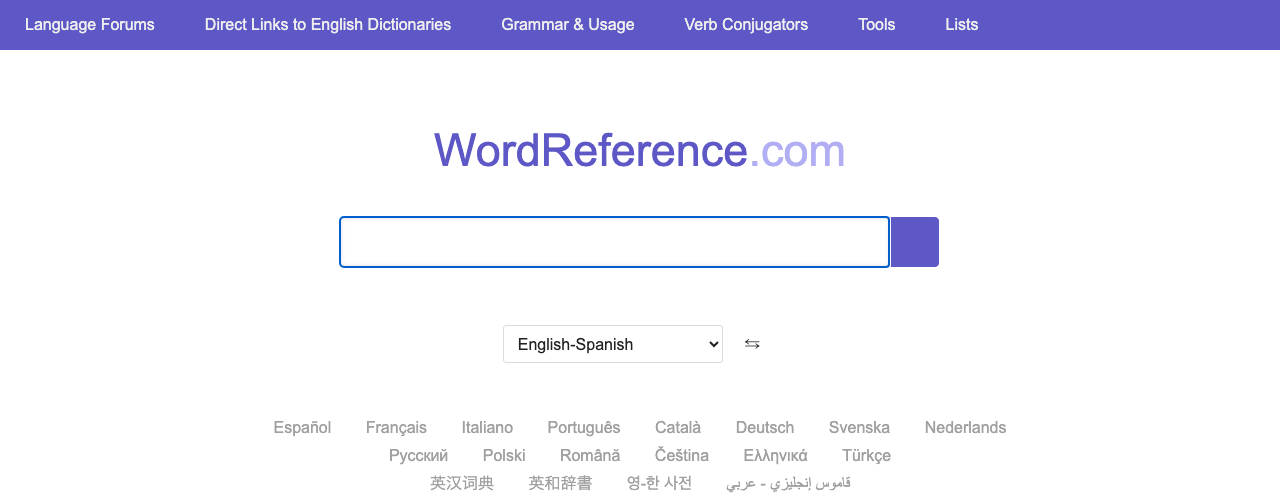Viewport: 1280px width, 500px height.
Task: Click the WordReference.com logo
Action: (640, 151)
